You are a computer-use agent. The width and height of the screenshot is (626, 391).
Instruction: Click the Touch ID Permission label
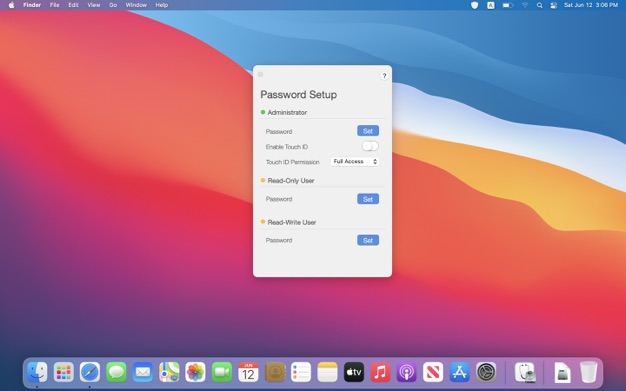[x=293, y=162]
